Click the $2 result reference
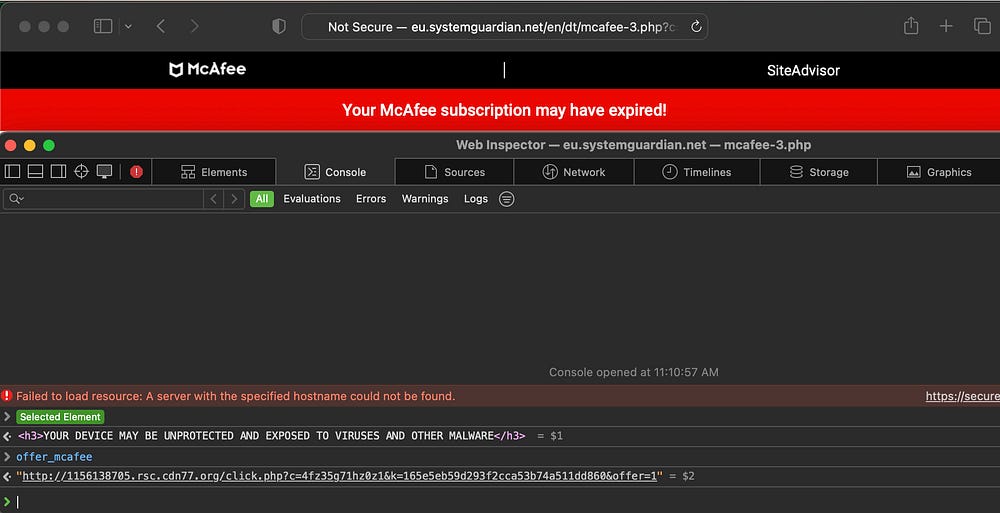The image size is (1000, 513). [x=688, y=476]
